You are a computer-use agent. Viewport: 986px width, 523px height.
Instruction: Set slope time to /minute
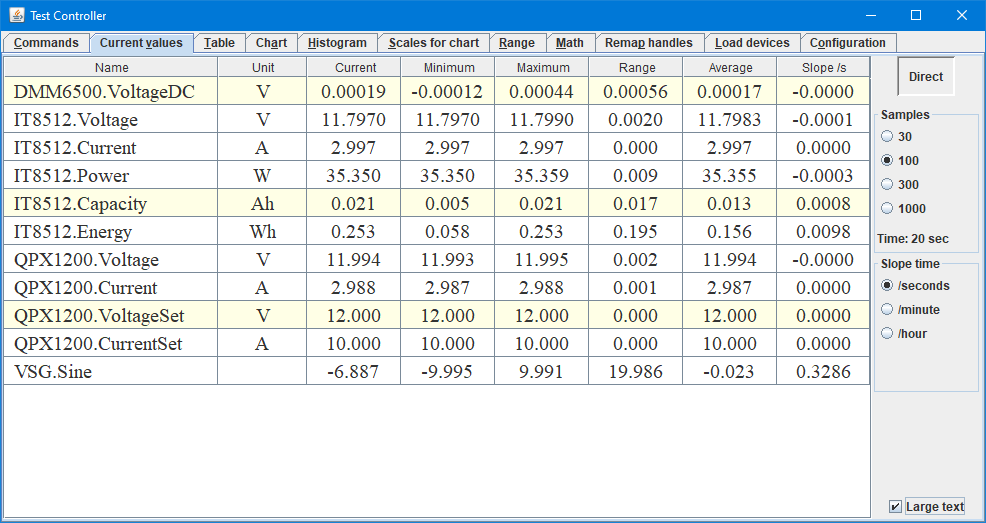coord(887,309)
